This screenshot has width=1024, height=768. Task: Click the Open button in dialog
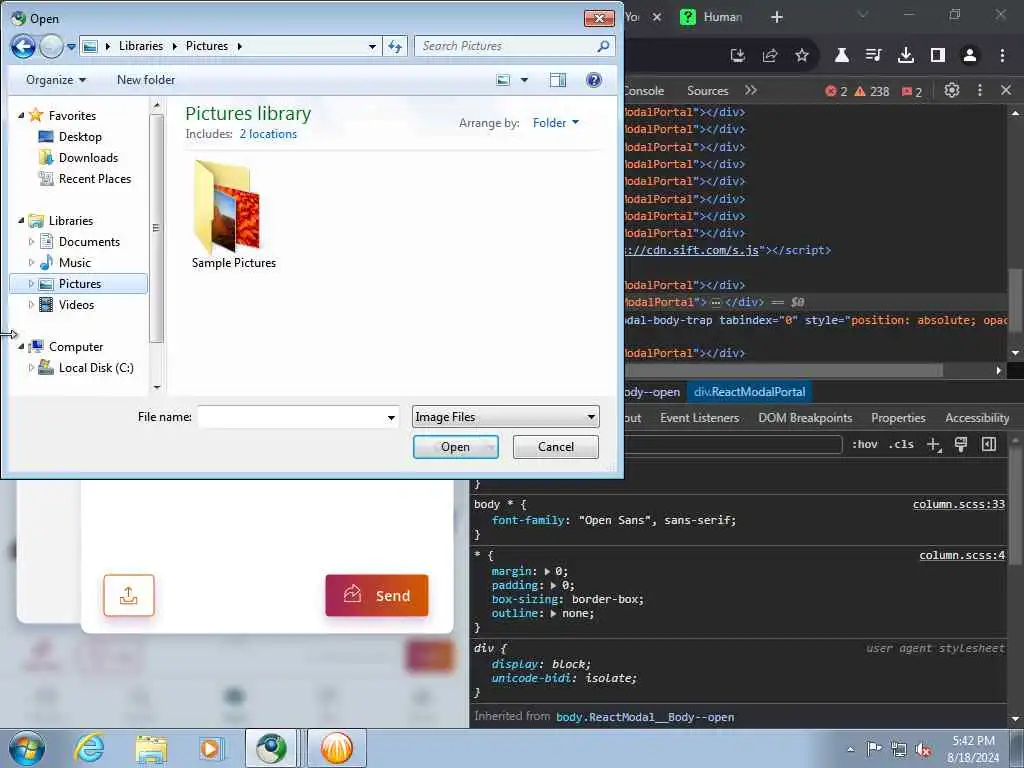point(455,447)
